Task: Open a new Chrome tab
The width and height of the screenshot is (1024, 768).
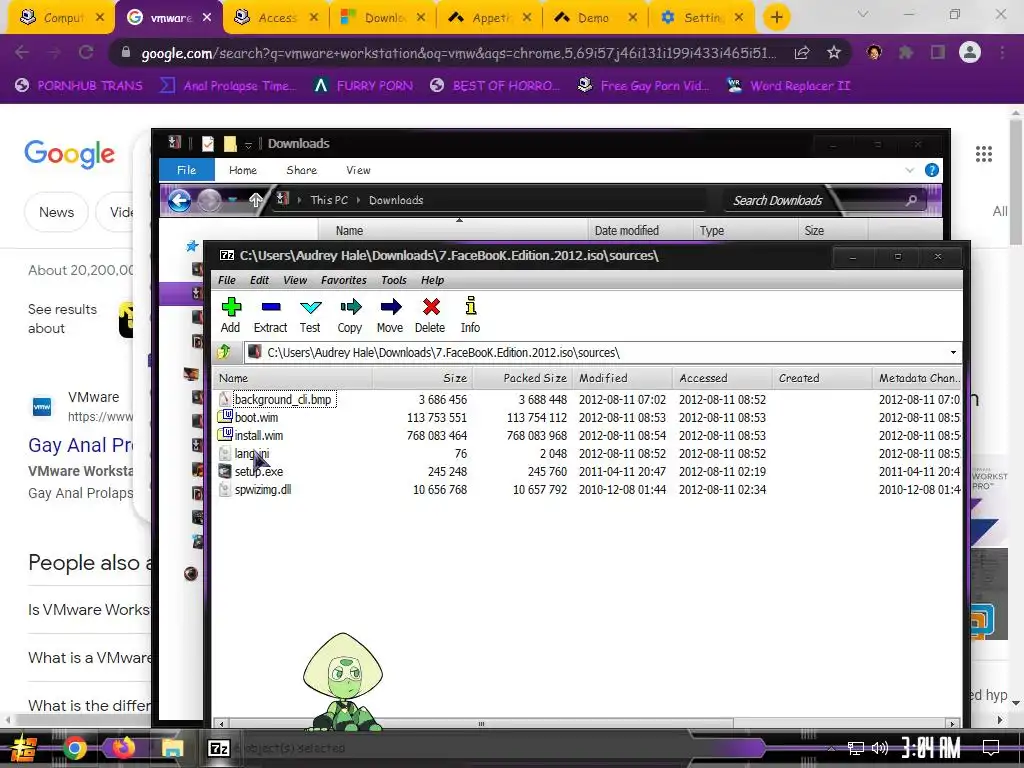Action: pyautogui.click(x=776, y=17)
